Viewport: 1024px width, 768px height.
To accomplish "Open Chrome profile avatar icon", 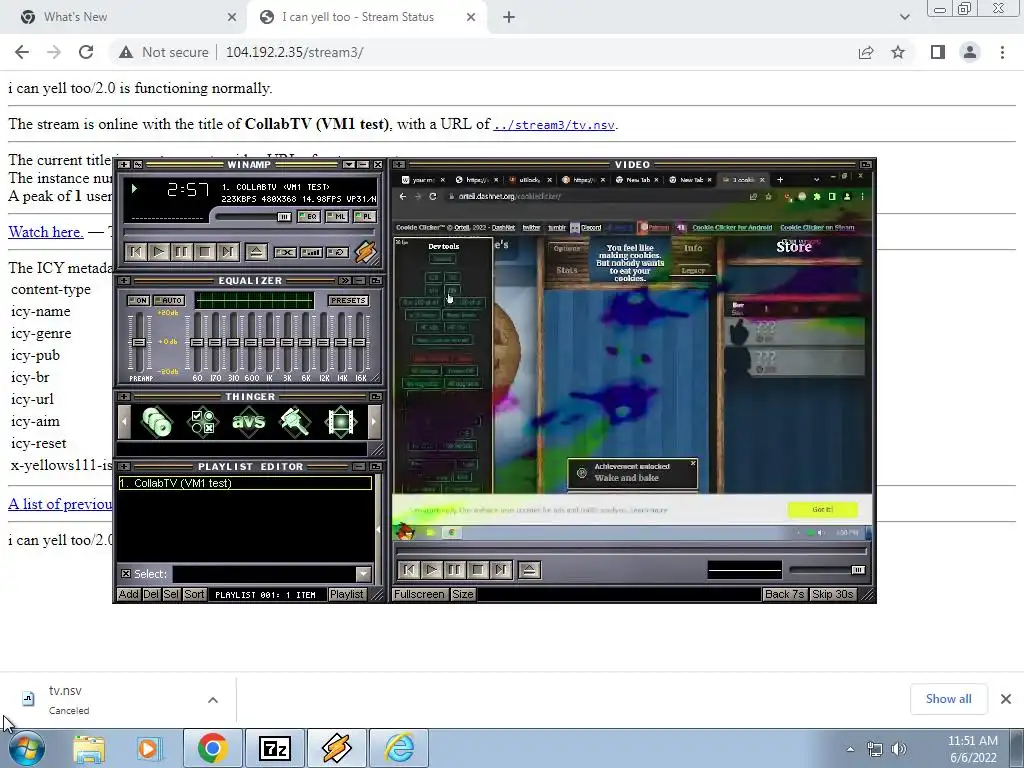I will (970, 52).
